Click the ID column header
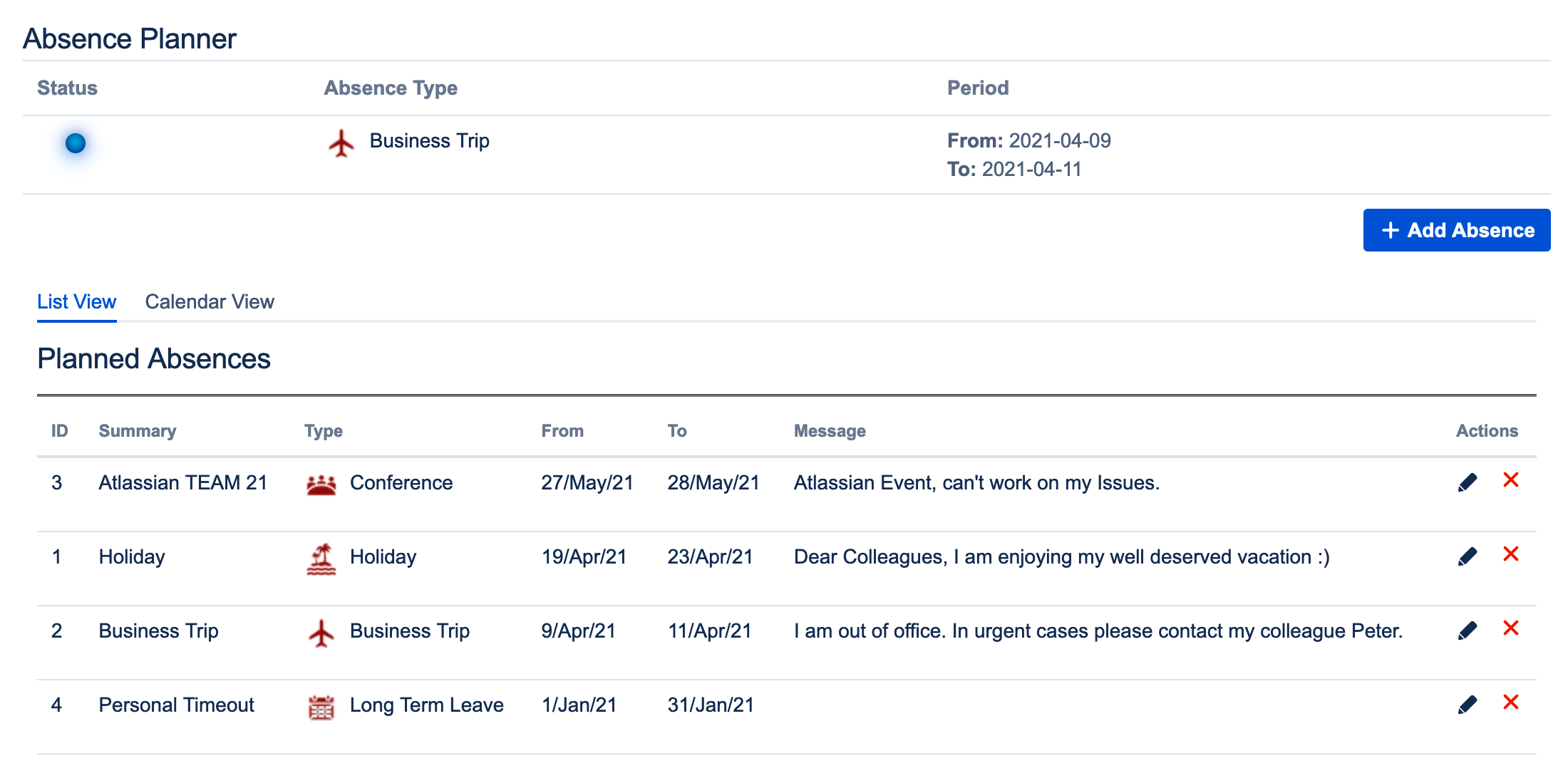1568x778 pixels. coord(60,431)
